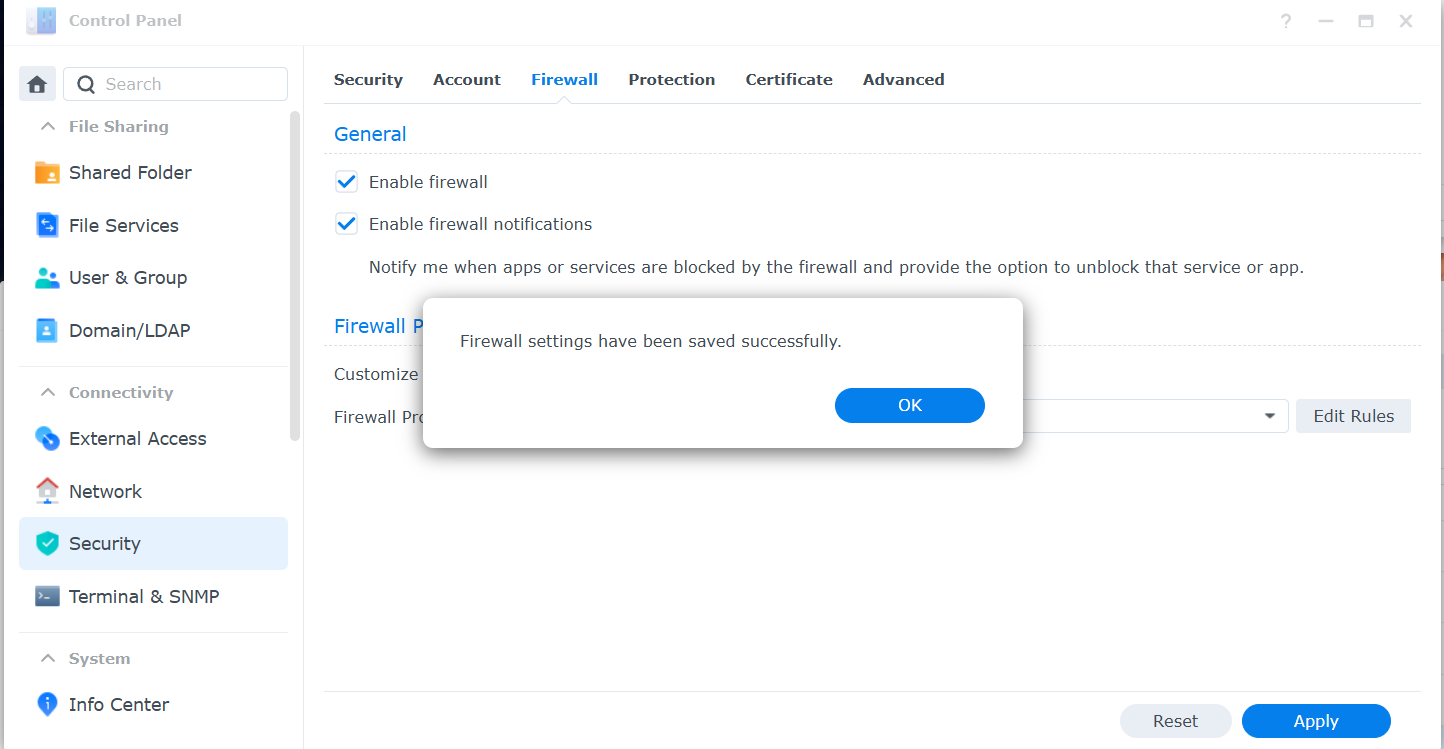Collapse the File Sharing section
This screenshot has height=749, width=1444.
click(47, 126)
